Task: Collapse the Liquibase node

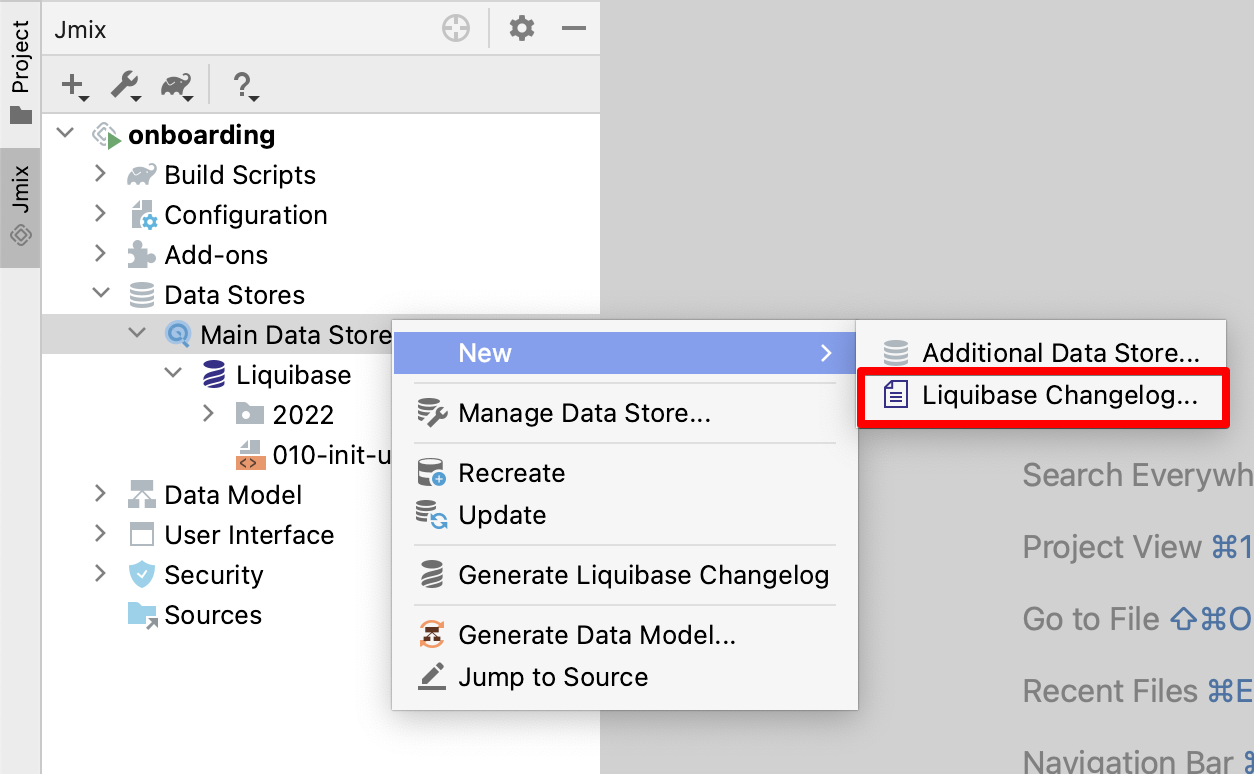Action: [x=174, y=373]
